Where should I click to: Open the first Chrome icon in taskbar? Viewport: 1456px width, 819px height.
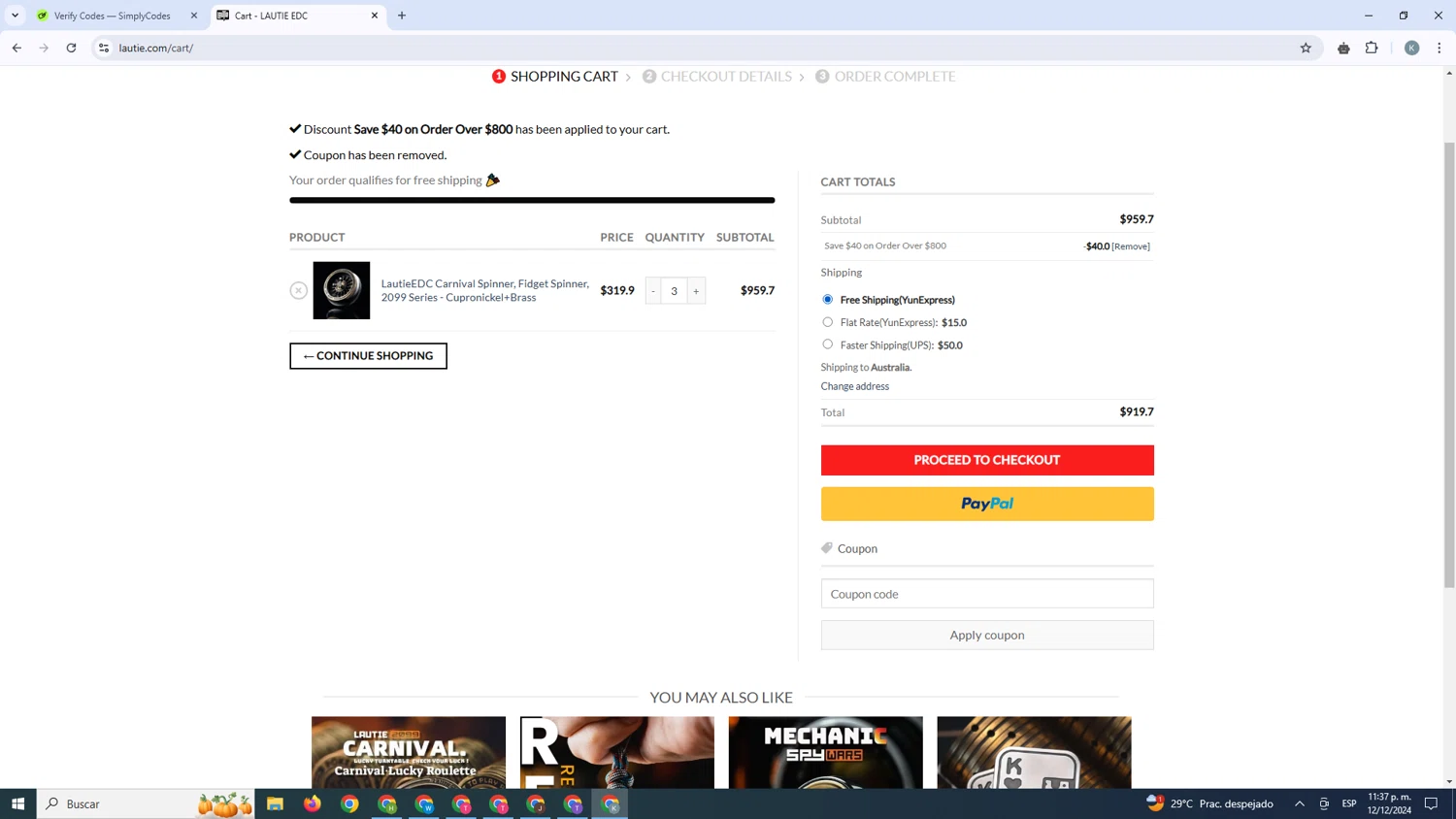(x=349, y=803)
